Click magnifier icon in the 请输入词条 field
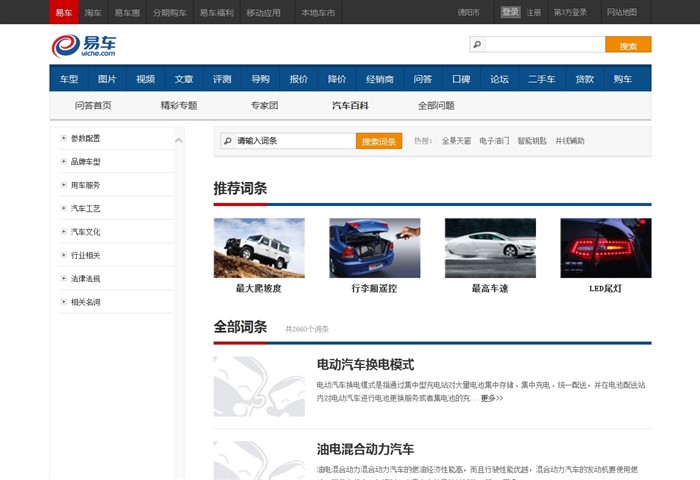The image size is (700, 480). click(x=228, y=141)
